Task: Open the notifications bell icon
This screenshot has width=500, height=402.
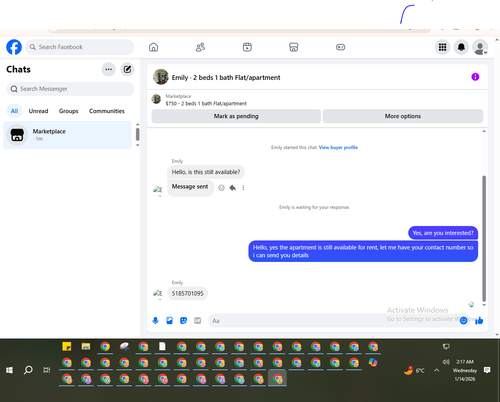Action: pyautogui.click(x=461, y=47)
